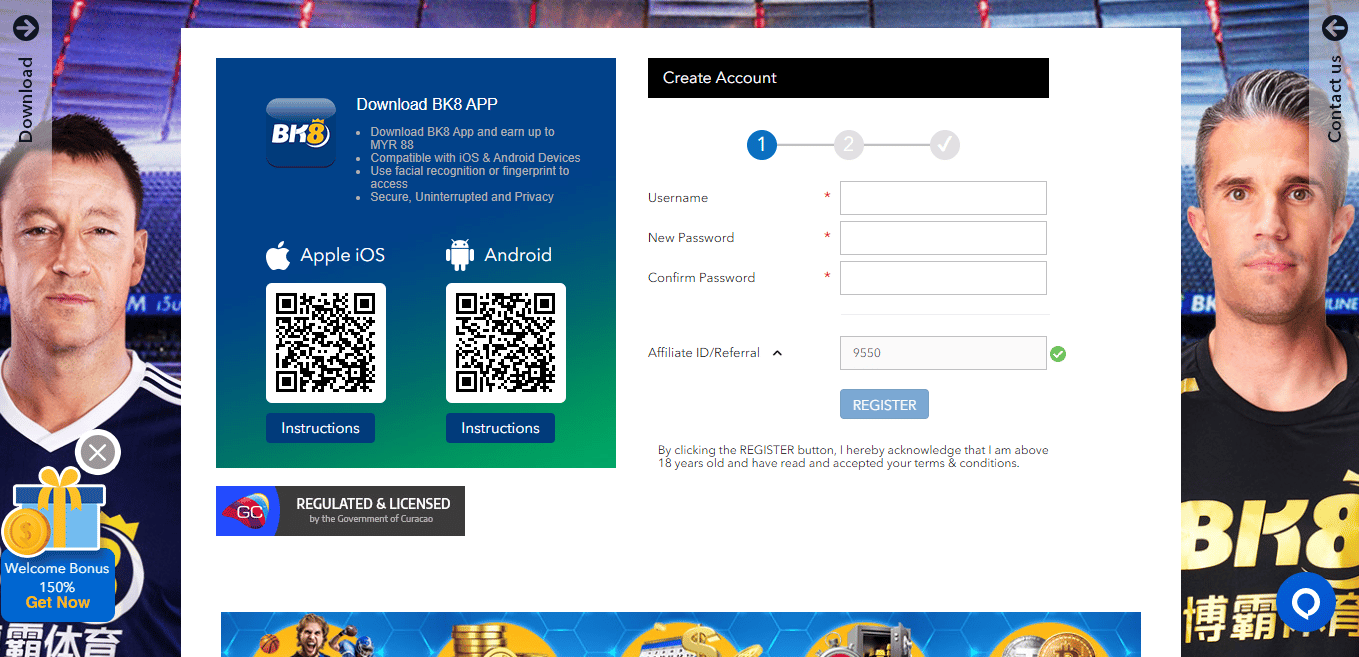Click the Android QR code

click(506, 343)
